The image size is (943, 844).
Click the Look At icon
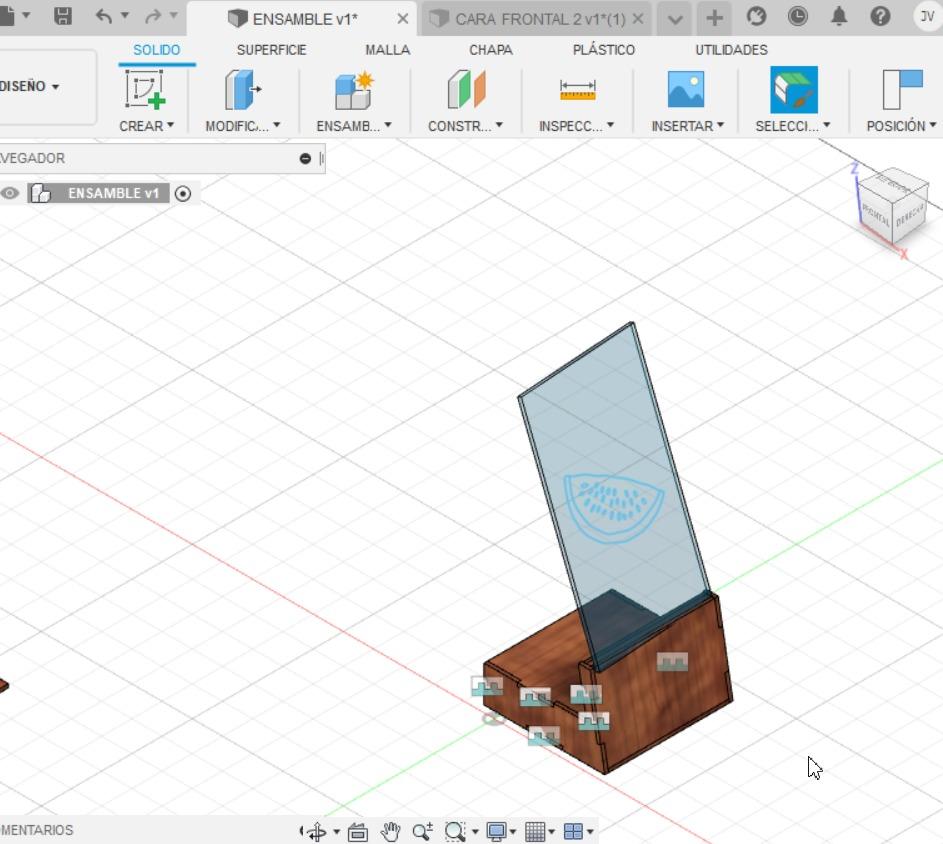[x=358, y=832]
